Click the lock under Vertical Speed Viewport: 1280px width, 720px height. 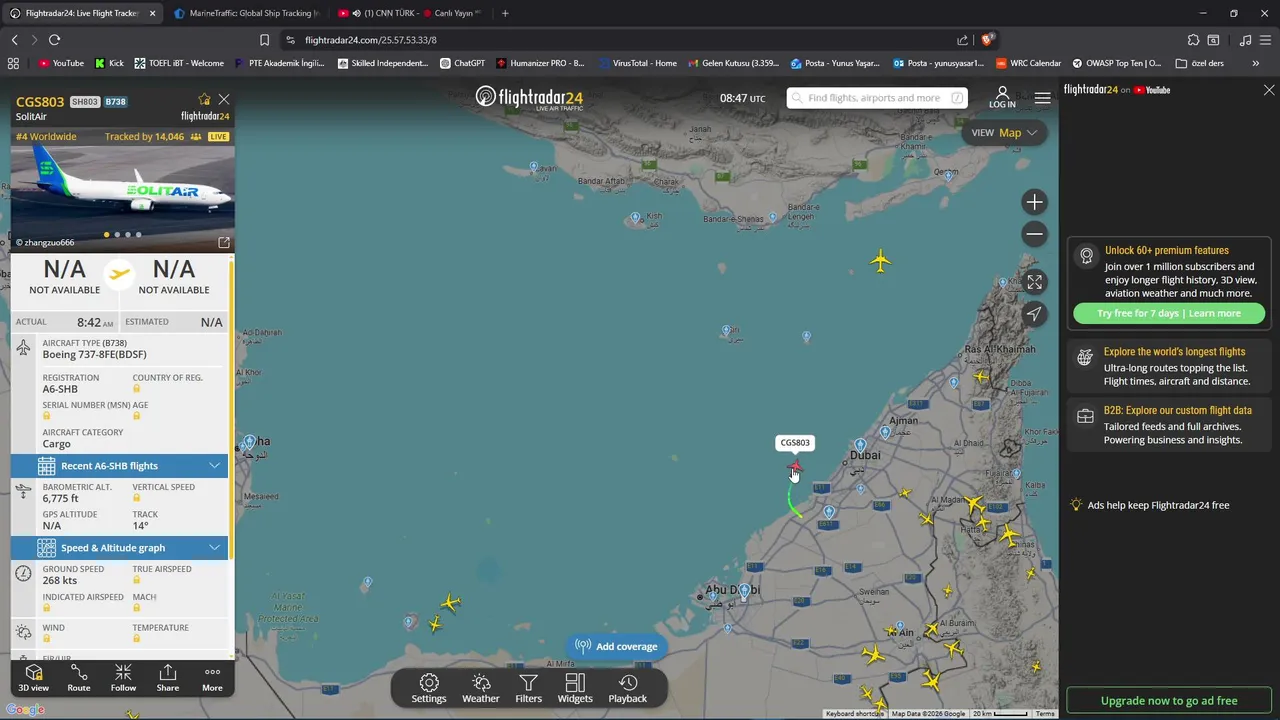(x=137, y=498)
